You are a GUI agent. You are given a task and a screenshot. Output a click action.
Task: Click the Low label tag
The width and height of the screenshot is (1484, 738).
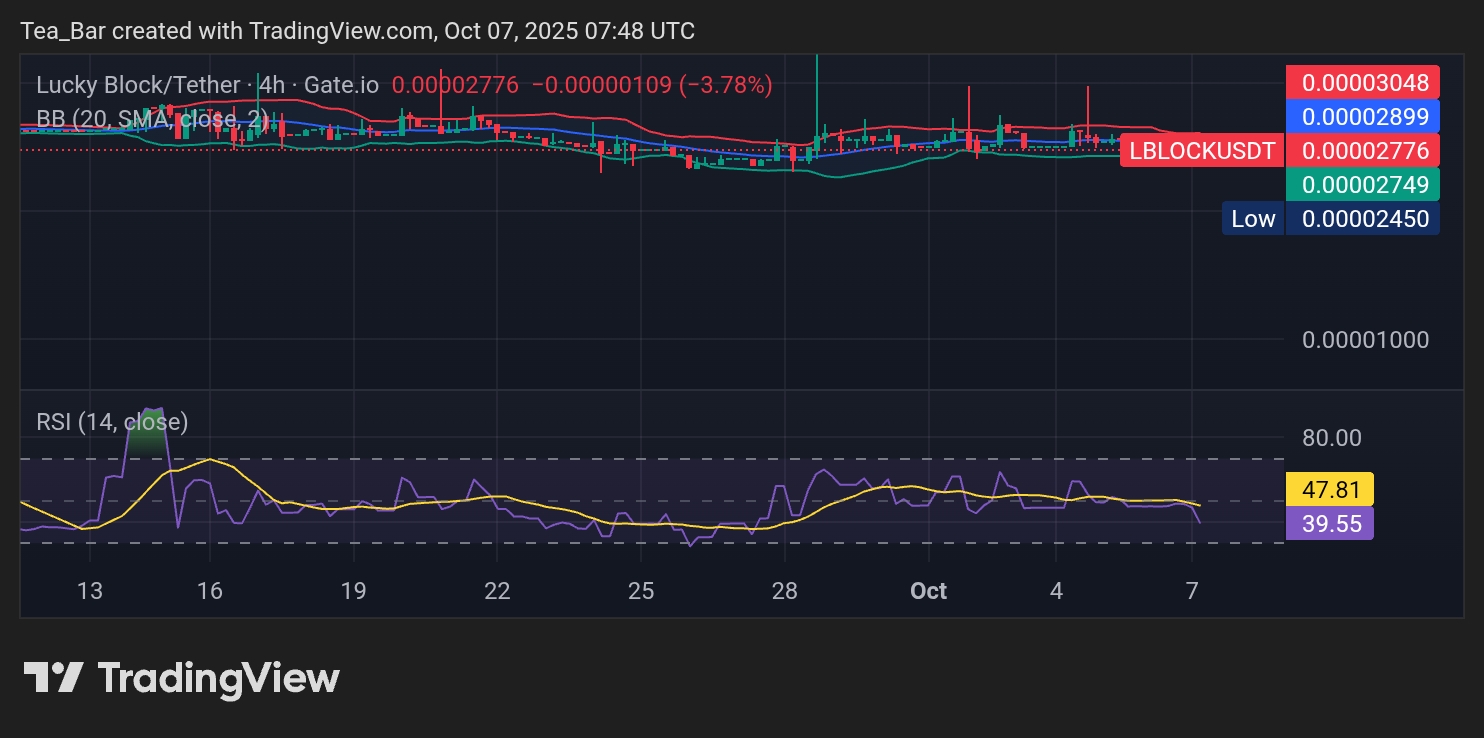coord(1253,219)
